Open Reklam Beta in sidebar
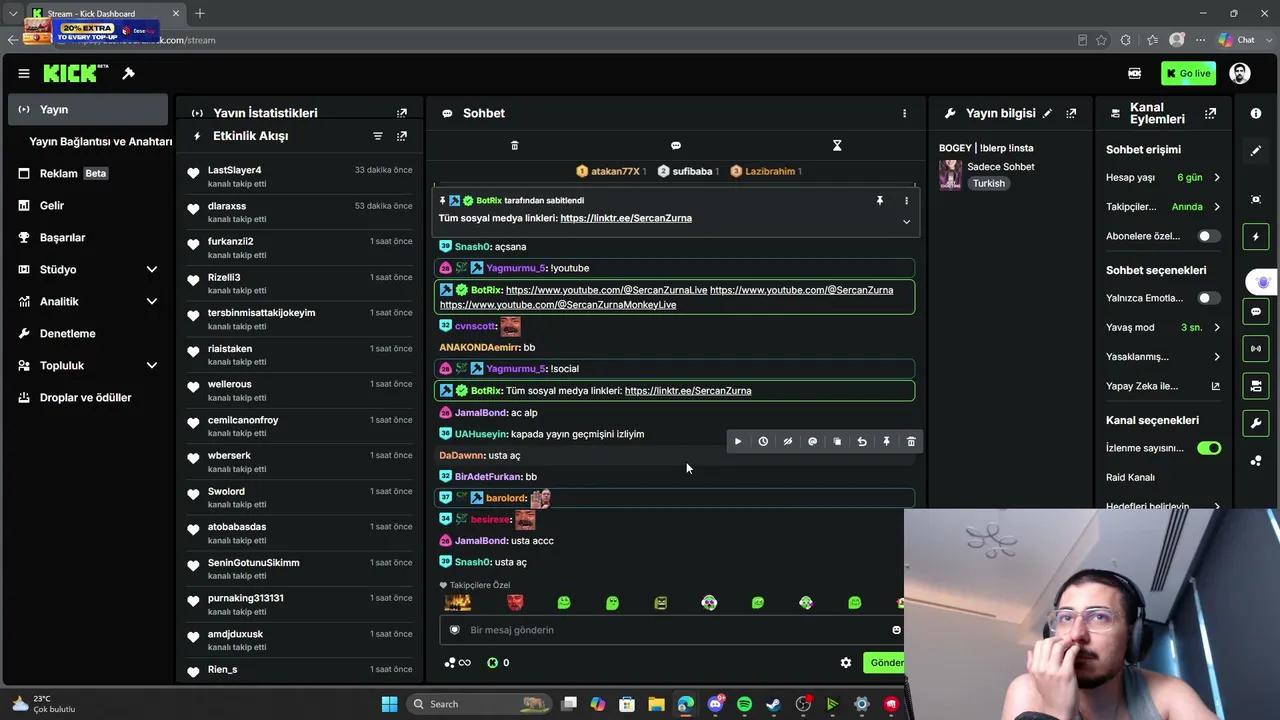 tap(88, 174)
